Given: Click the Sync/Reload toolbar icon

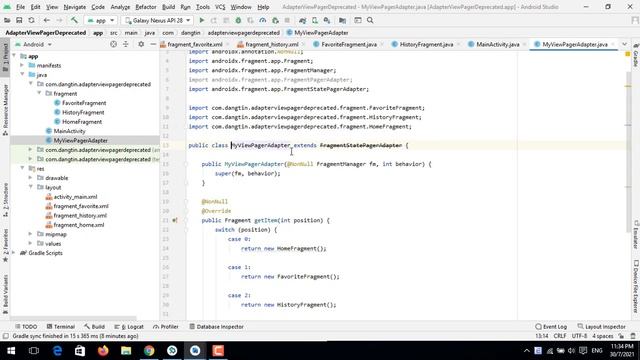Looking at the screenshot, I should coord(31,20).
